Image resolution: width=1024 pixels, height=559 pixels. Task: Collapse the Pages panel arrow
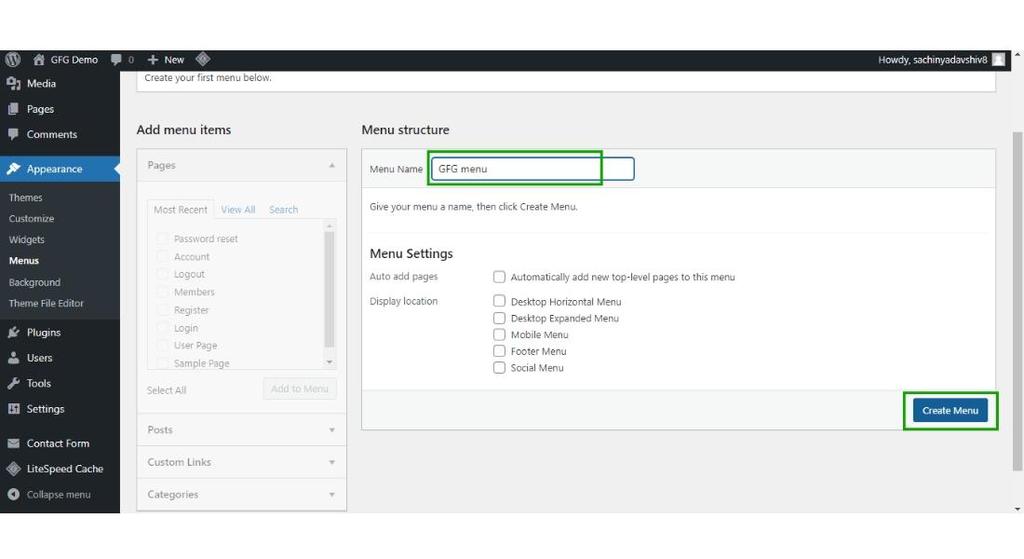pos(332,165)
